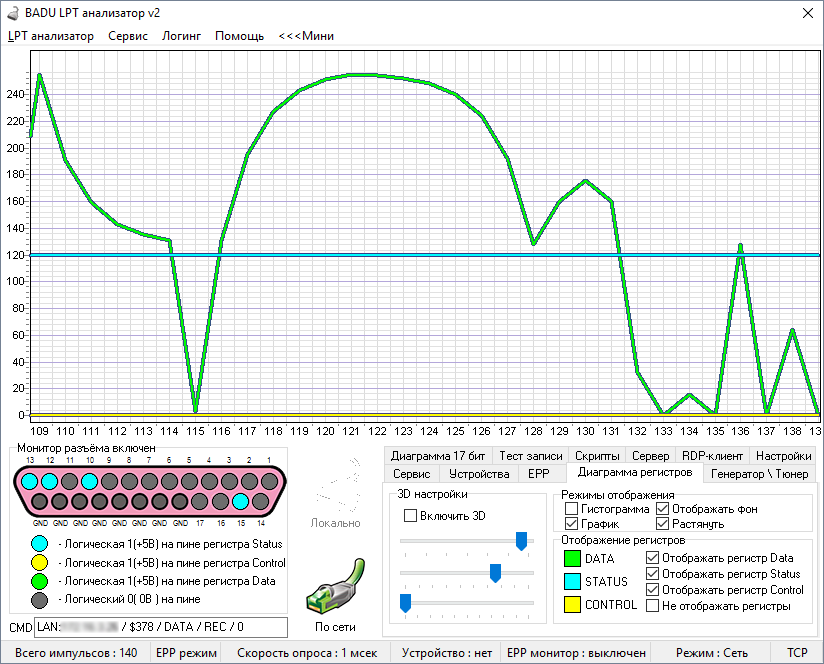The image size is (824, 664).
Task: Switch to the Генератор \ Тюнер tab
Action: click(x=759, y=474)
